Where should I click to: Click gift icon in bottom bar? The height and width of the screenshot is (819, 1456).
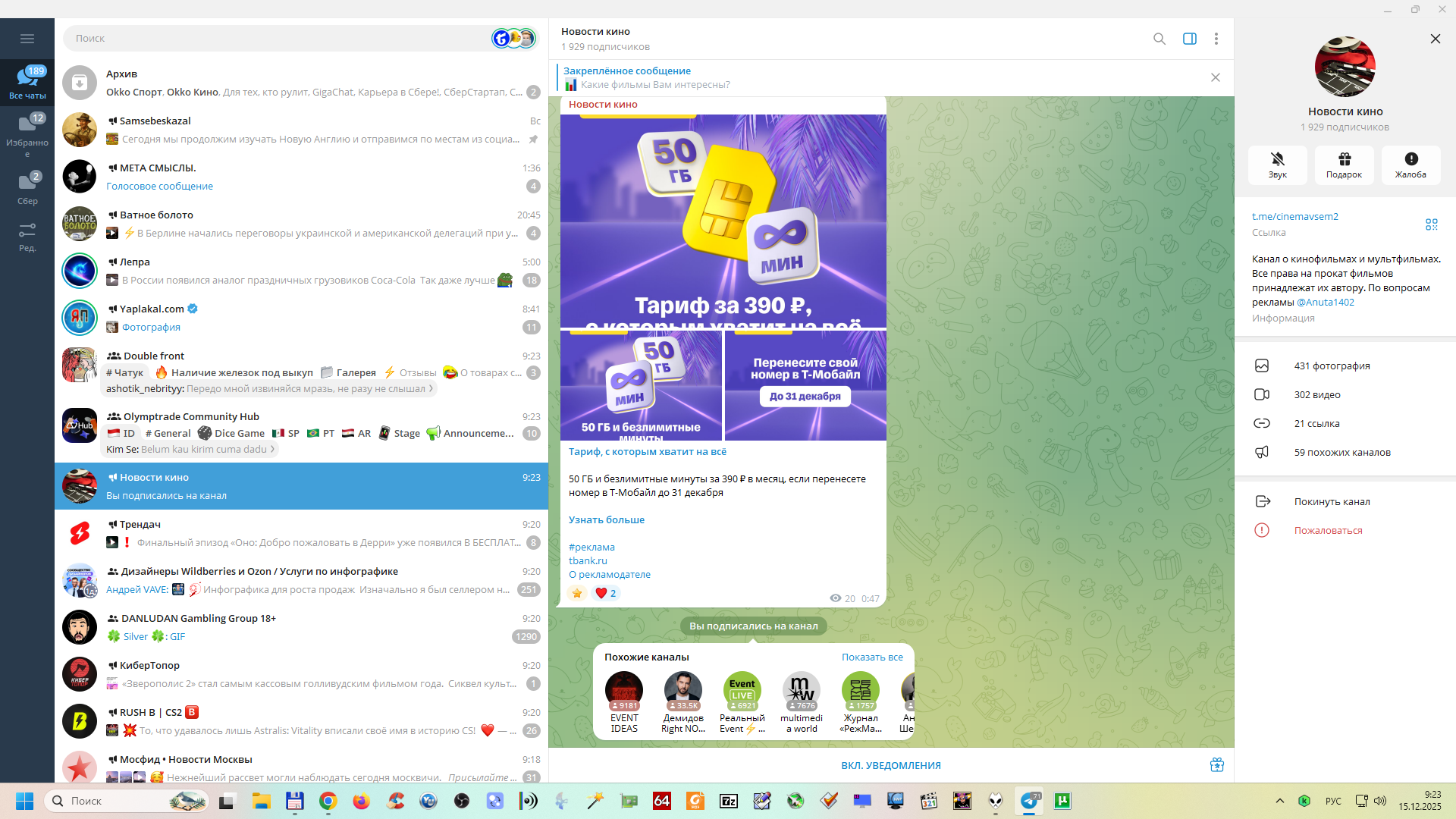pos(1216,765)
